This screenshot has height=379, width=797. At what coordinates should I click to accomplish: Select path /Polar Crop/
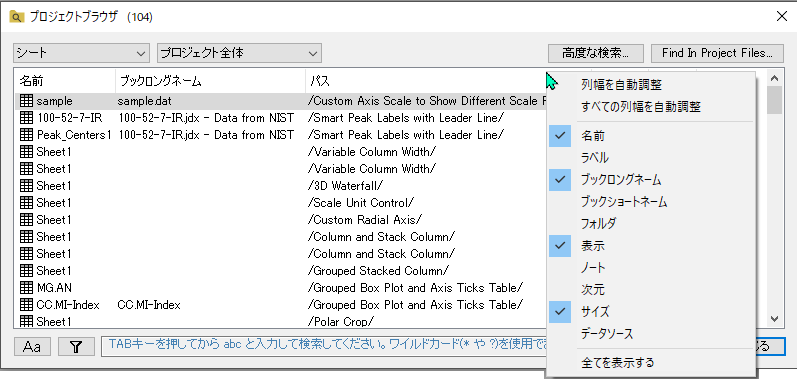pyautogui.click(x=341, y=322)
